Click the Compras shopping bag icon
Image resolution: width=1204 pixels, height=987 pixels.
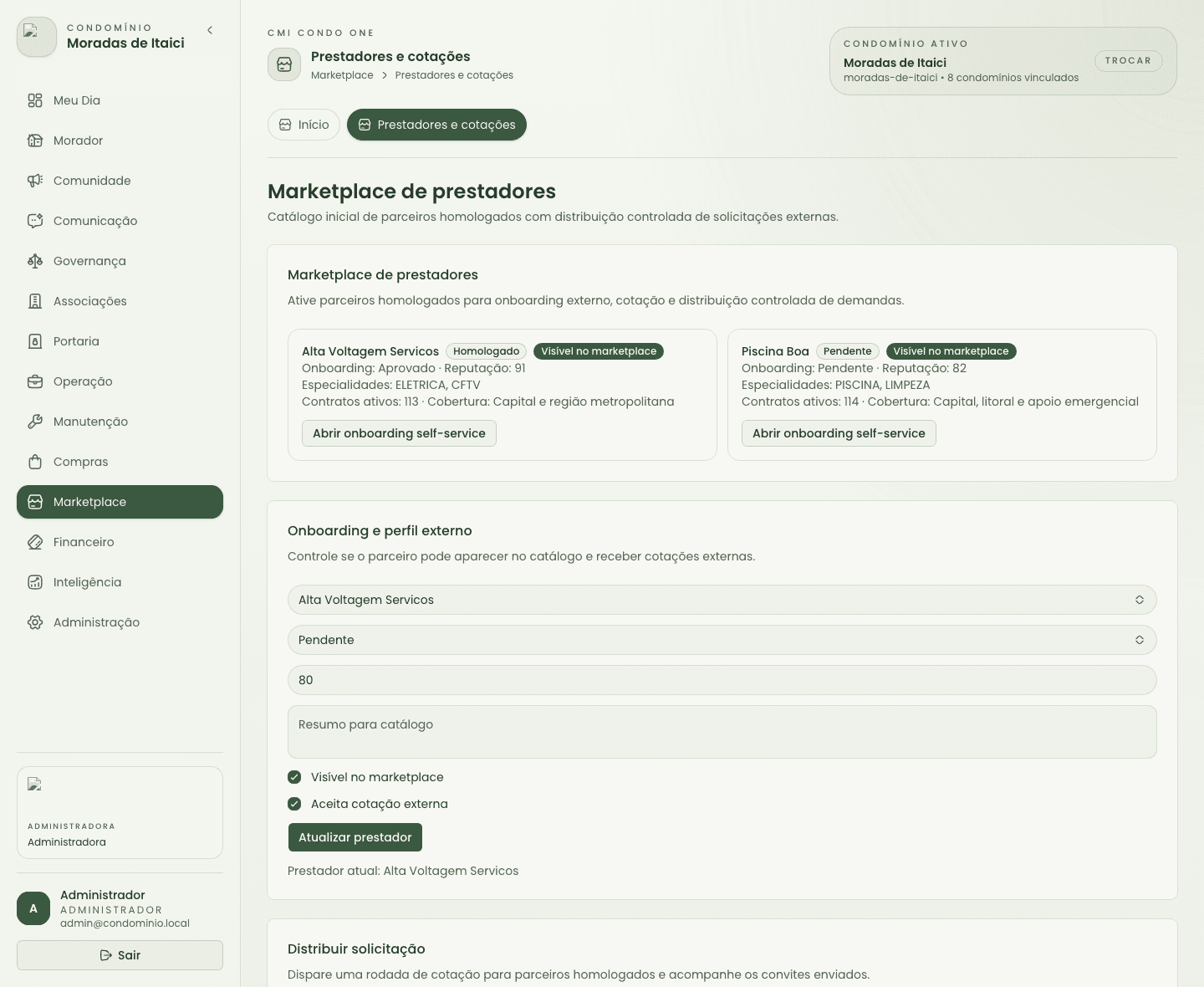(35, 462)
